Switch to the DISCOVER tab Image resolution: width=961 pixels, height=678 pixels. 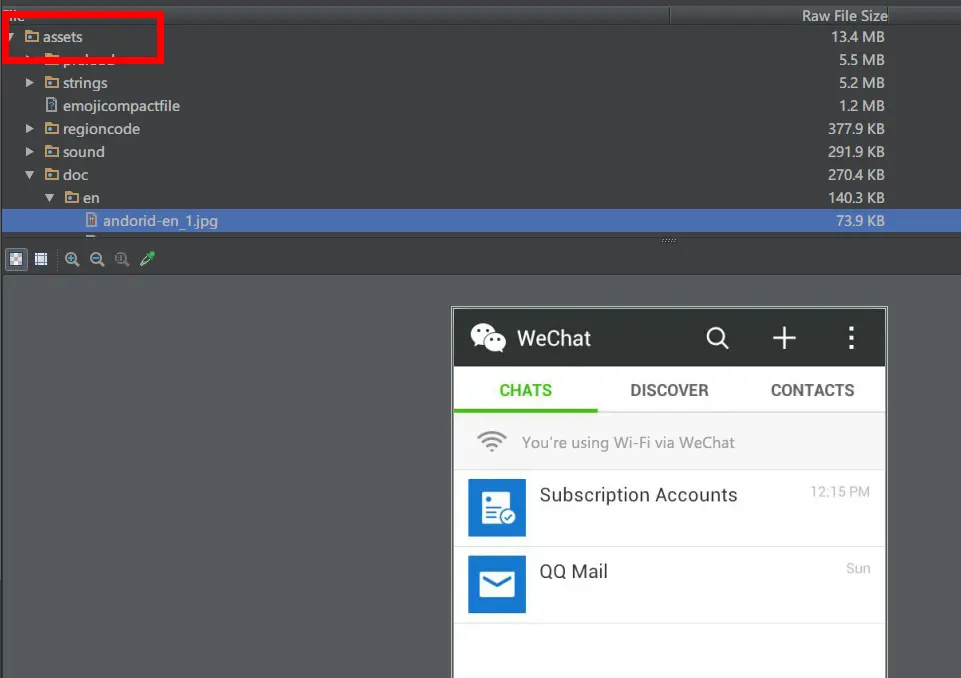coord(669,390)
